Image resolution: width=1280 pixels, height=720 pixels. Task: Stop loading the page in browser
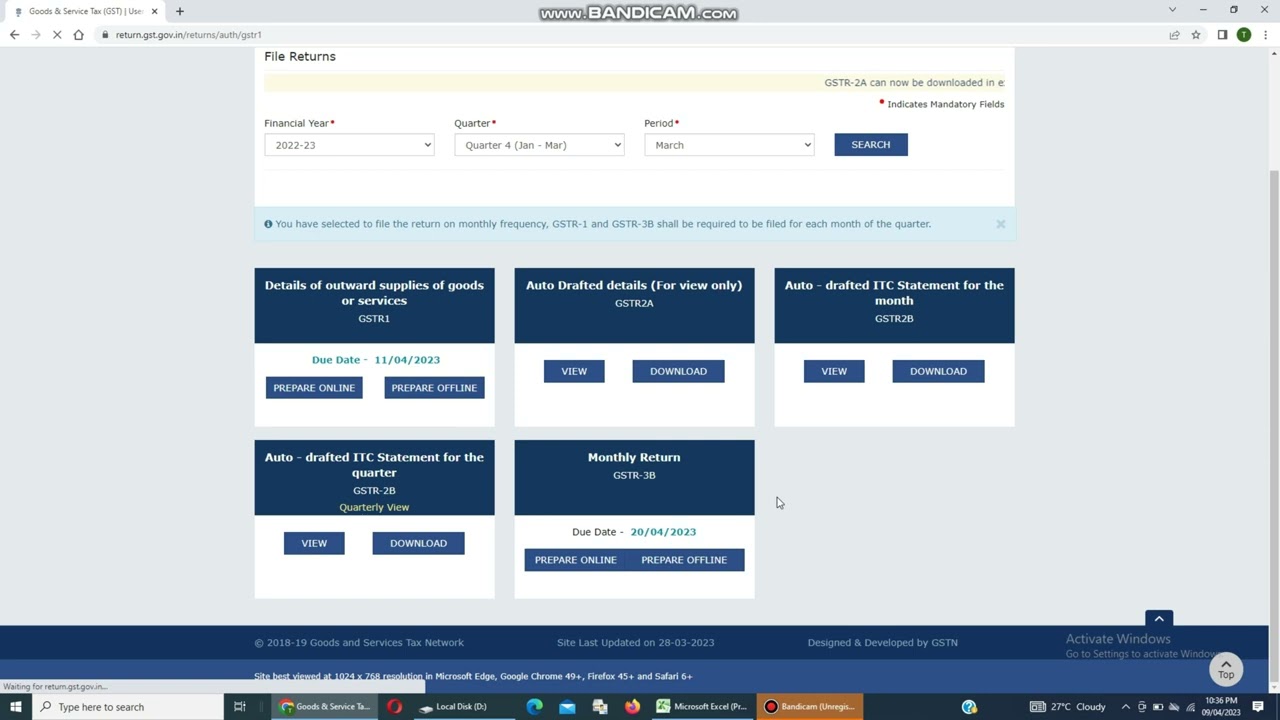57,35
